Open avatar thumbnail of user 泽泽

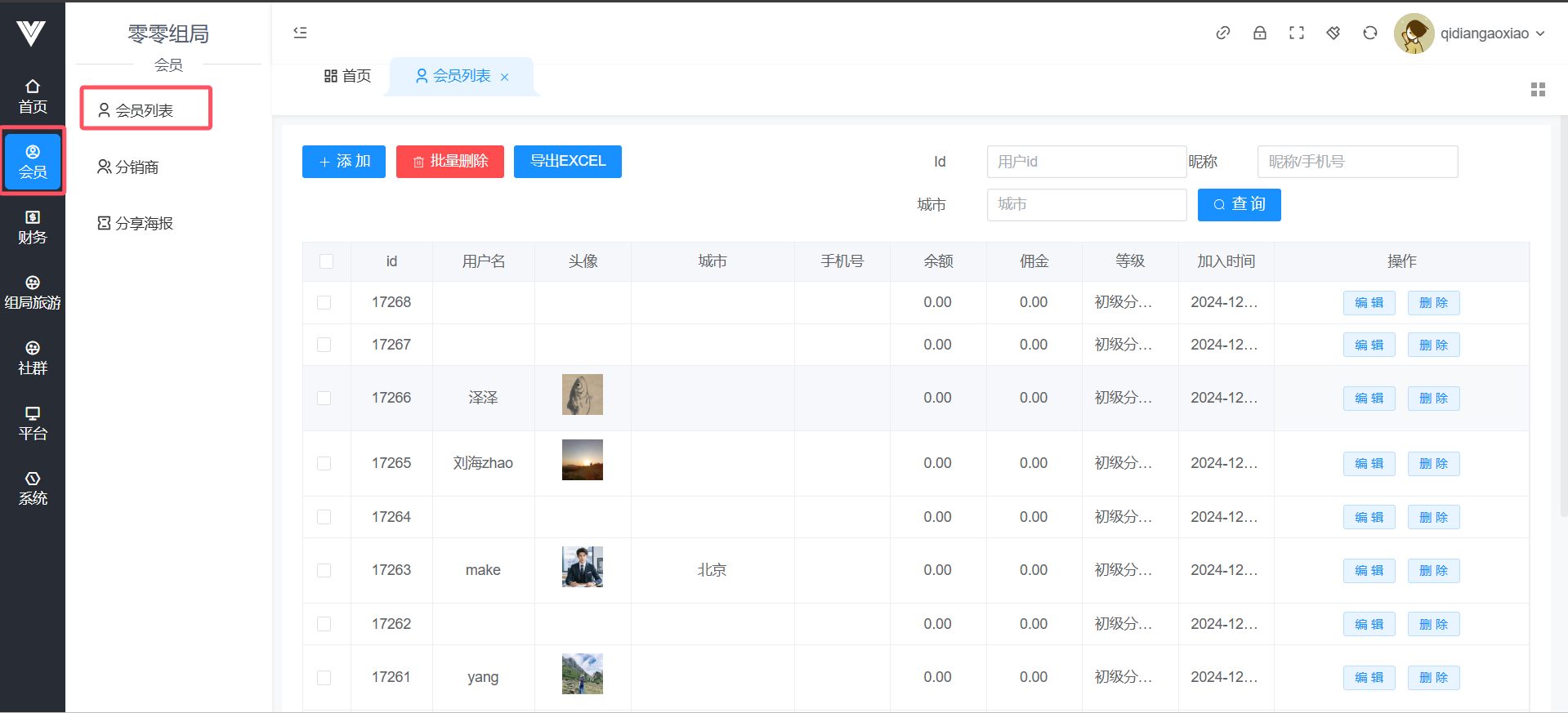(582, 394)
